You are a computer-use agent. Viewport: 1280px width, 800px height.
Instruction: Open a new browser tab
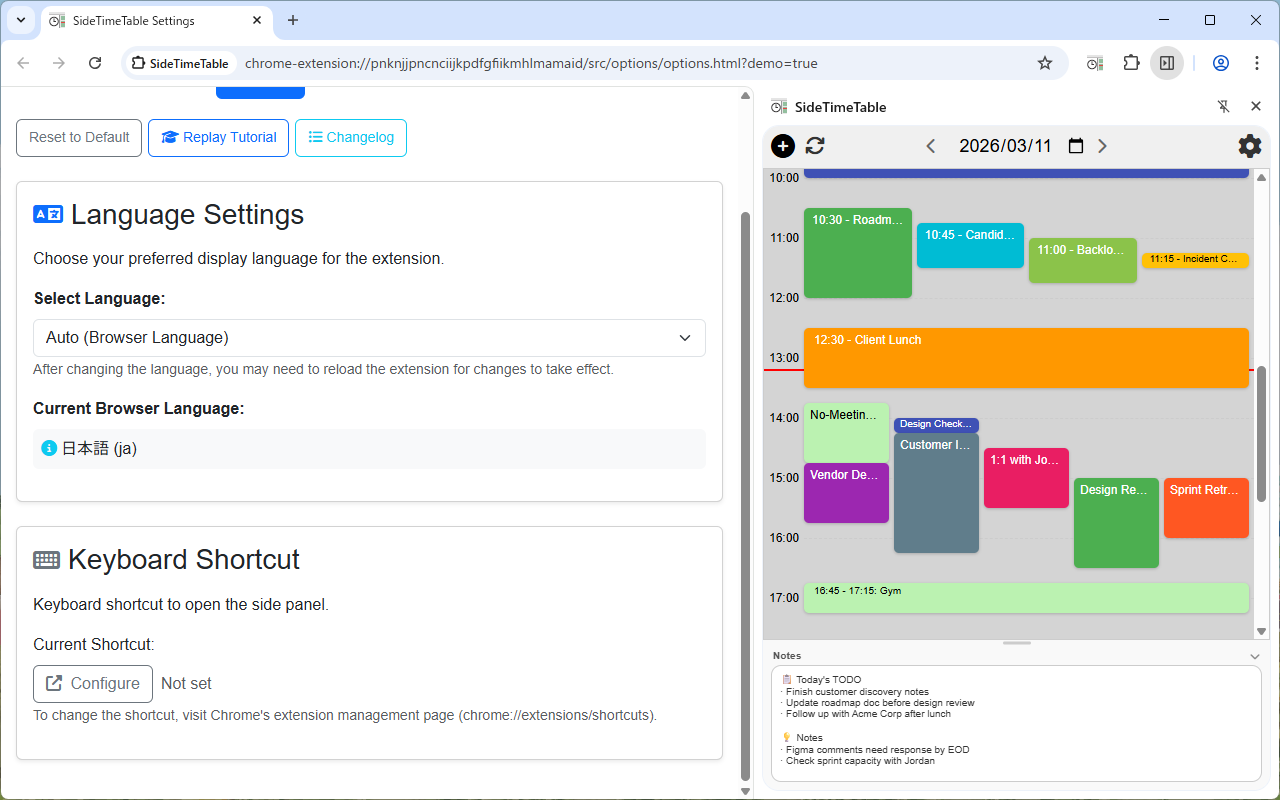click(293, 20)
